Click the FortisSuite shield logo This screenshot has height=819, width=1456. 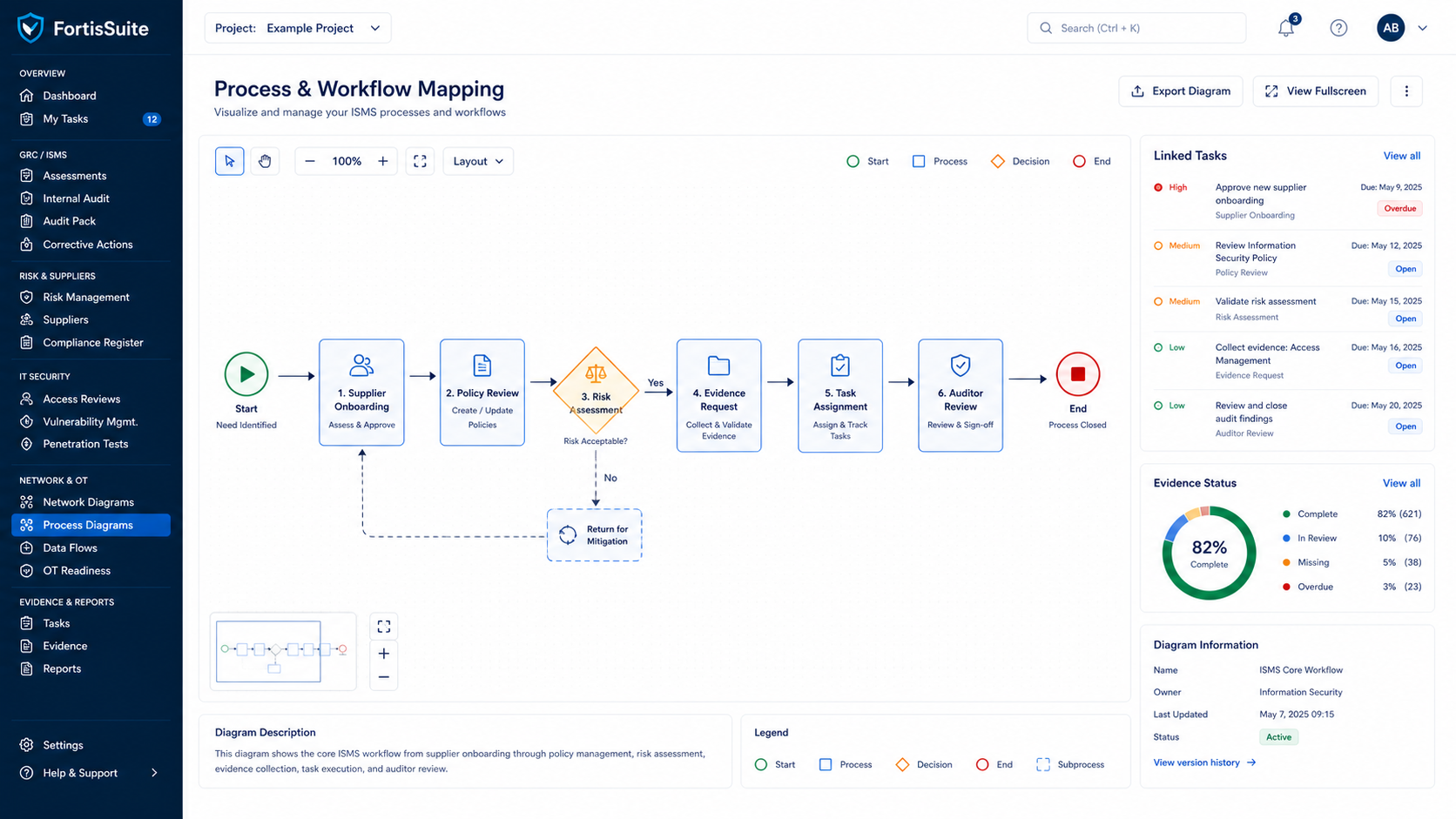click(x=30, y=28)
